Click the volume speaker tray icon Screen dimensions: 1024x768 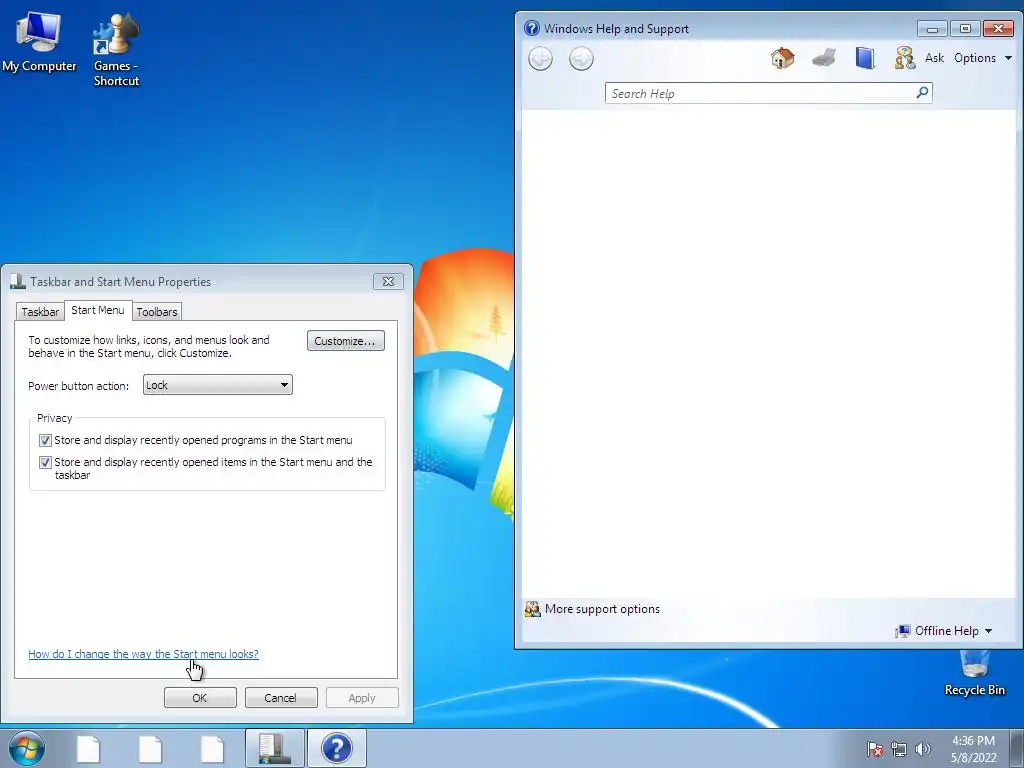(x=922, y=749)
